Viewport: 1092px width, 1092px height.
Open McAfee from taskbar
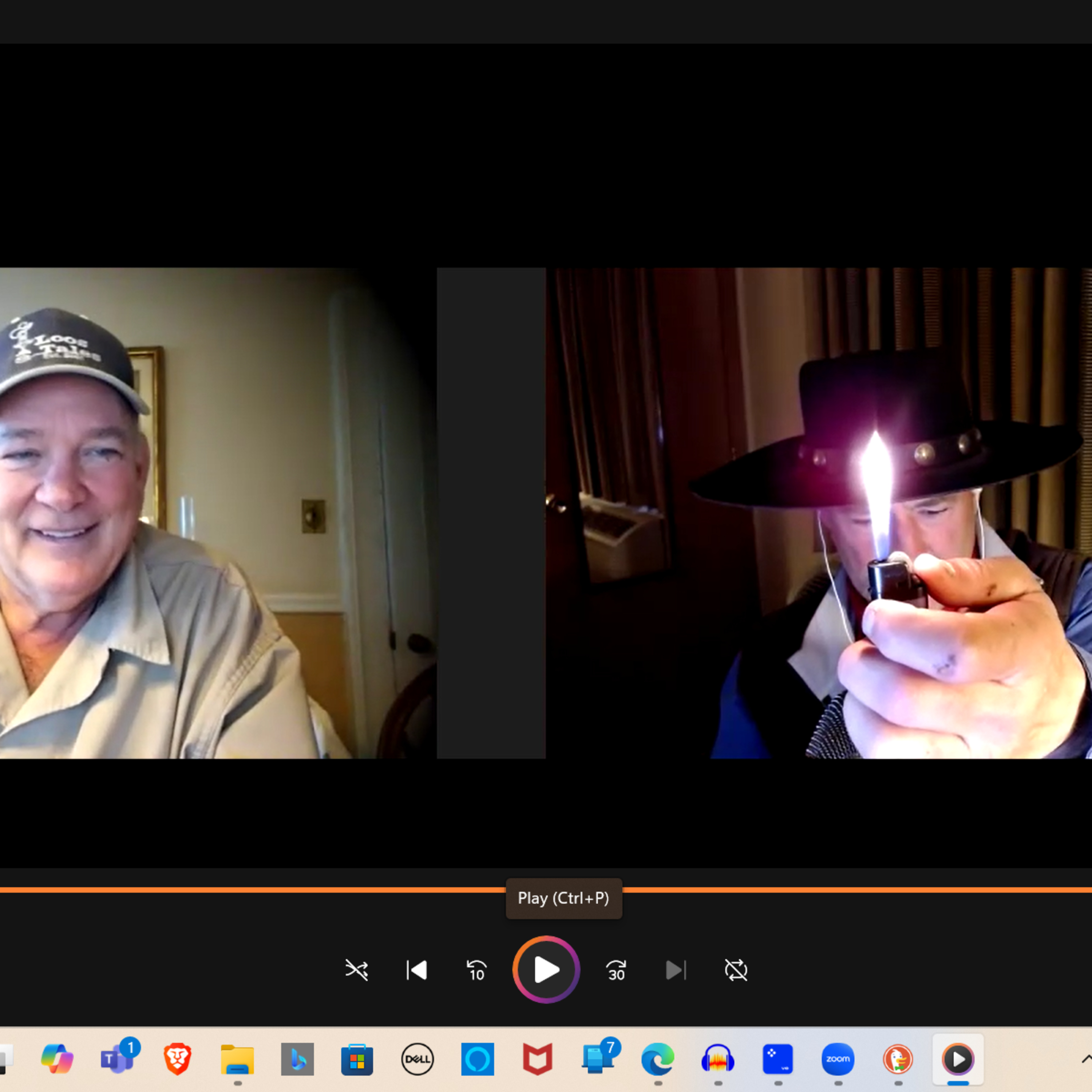538,1059
